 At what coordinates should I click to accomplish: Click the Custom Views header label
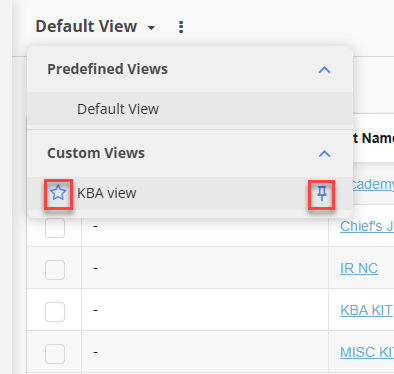(96, 153)
